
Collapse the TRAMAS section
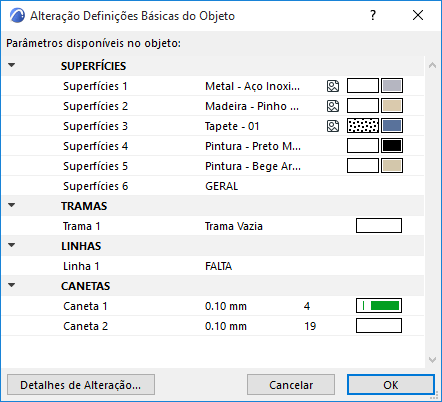(12, 205)
